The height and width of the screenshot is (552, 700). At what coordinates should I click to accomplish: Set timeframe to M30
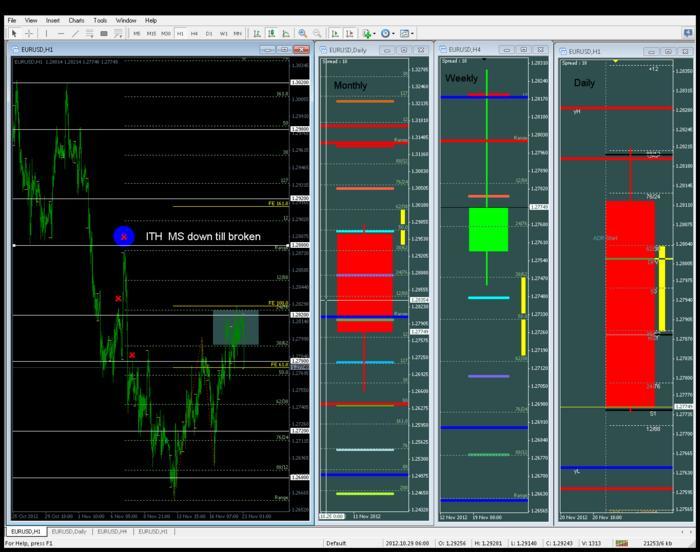[166, 33]
